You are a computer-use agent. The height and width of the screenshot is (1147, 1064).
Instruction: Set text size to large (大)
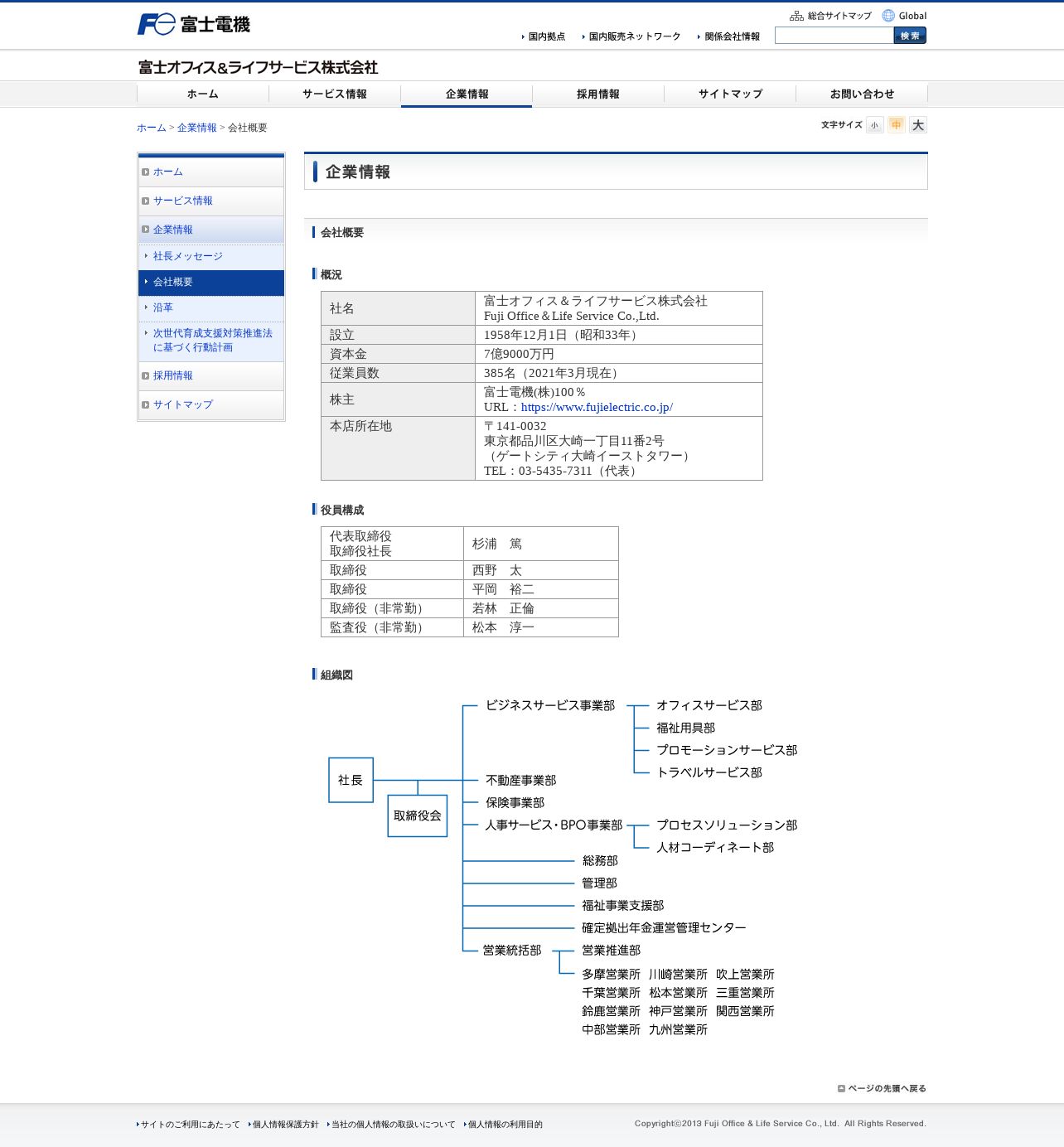(x=917, y=125)
